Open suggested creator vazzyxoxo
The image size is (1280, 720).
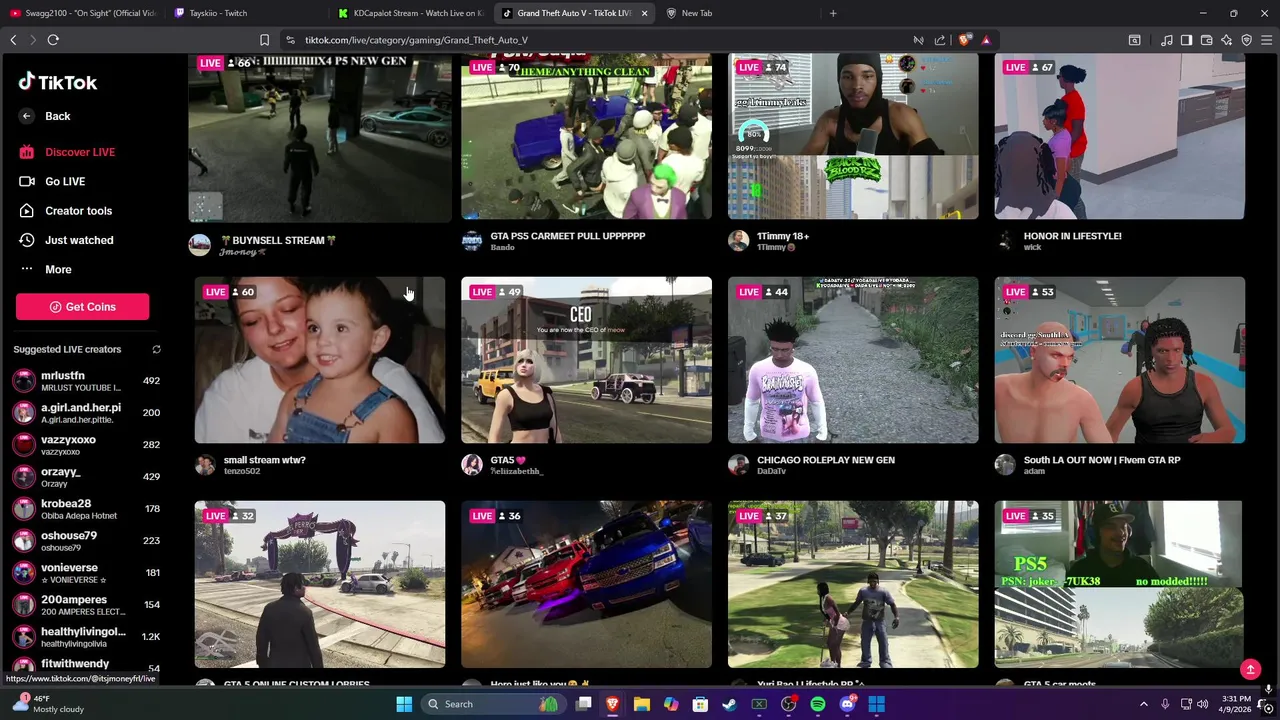pos(86,445)
